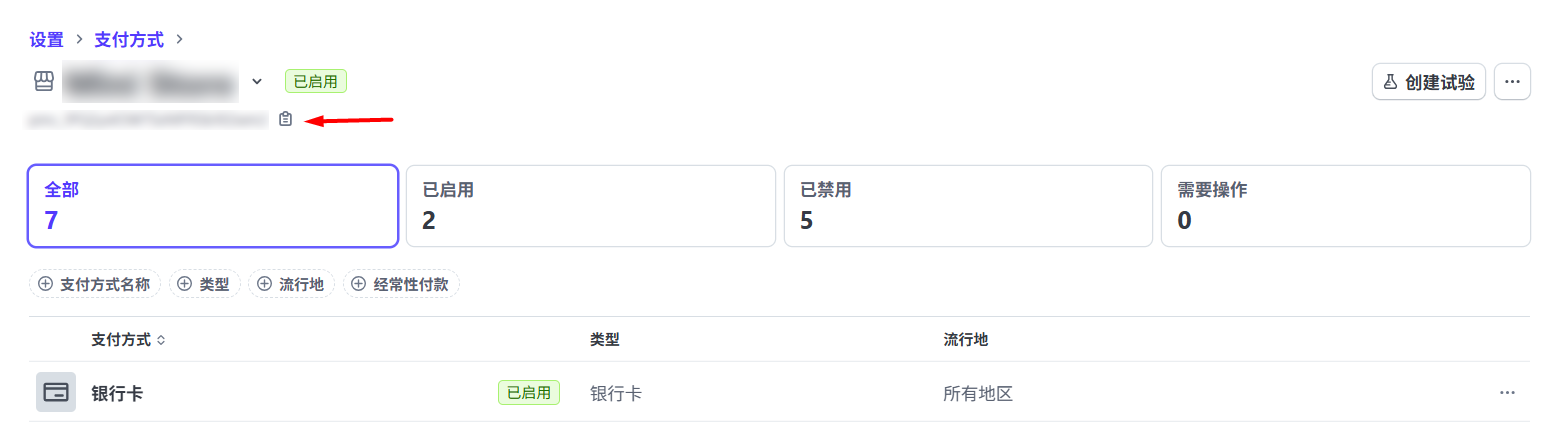The width and height of the screenshot is (1560, 426).
Task: Open the 经常性付款 filter dropdown
Action: tap(402, 284)
